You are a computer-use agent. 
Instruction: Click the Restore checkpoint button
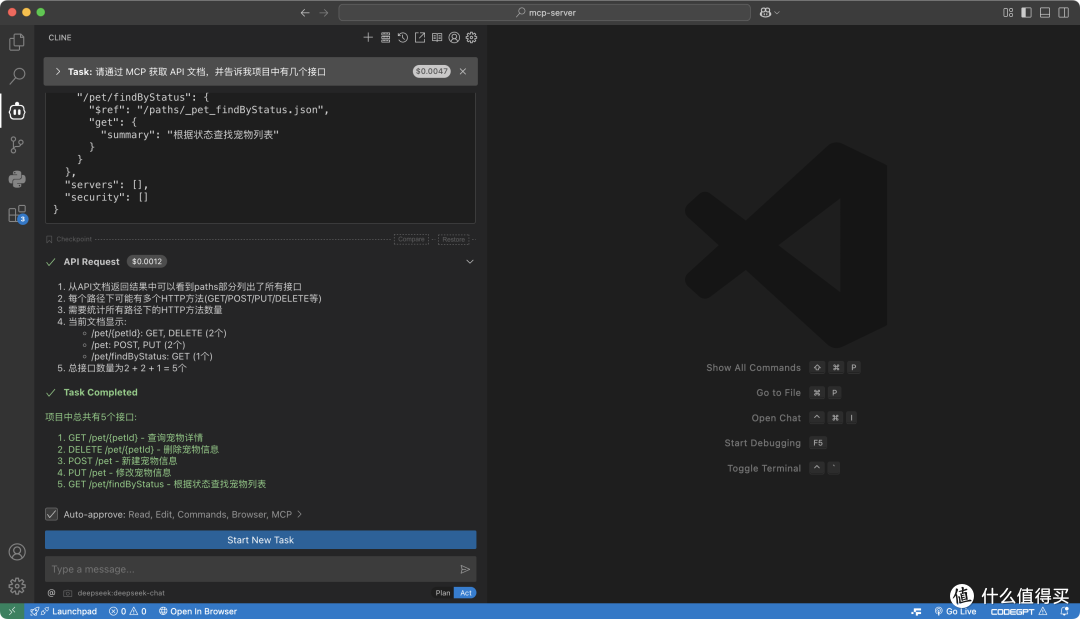(453, 240)
